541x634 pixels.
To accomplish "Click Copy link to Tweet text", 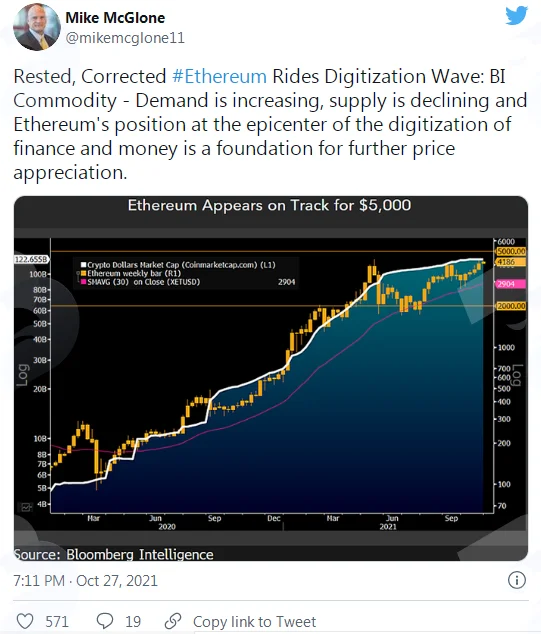I will pyautogui.click(x=254, y=621).
